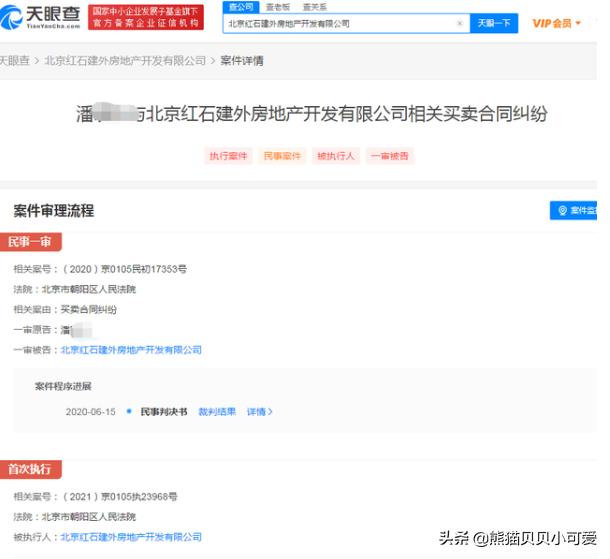Clear the search box with the X icon
Screen dimensions: 610x559
point(459,23)
